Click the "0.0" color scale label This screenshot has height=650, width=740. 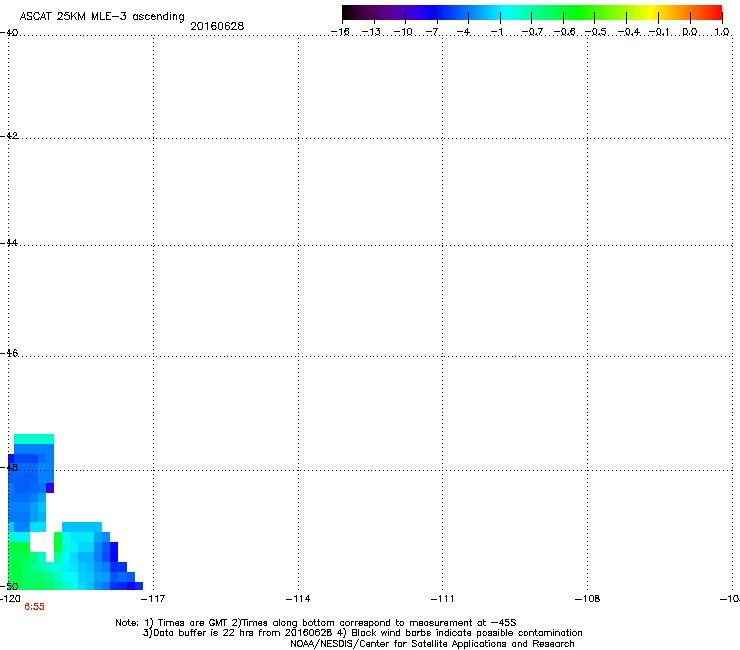690,32
